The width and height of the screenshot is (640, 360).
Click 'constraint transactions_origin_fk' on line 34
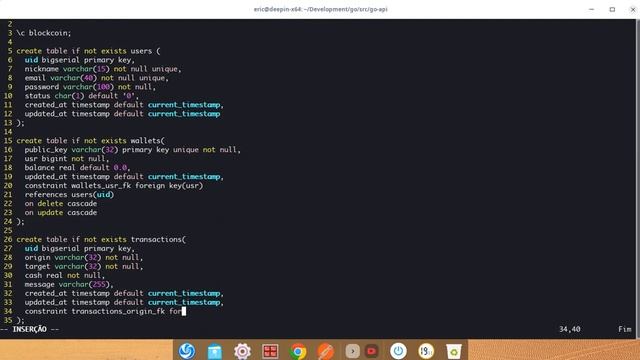(x=95, y=311)
